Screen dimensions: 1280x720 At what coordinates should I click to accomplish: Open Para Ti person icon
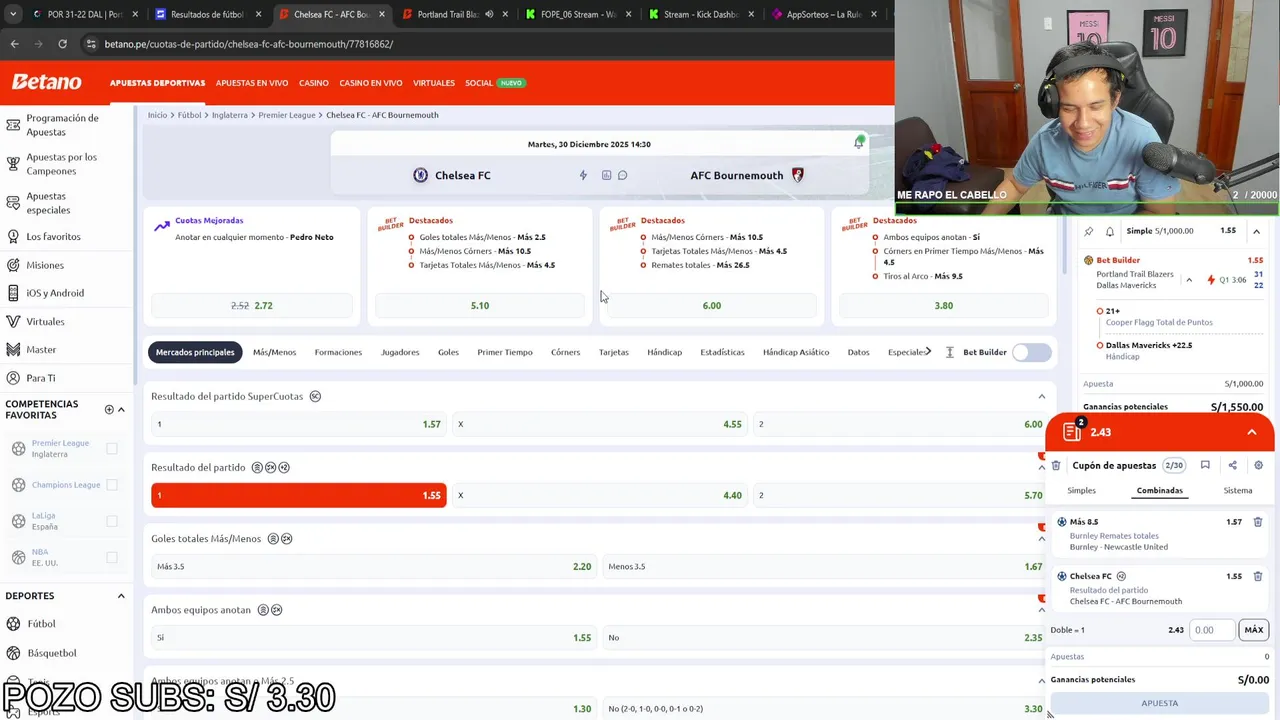[x=13, y=378]
